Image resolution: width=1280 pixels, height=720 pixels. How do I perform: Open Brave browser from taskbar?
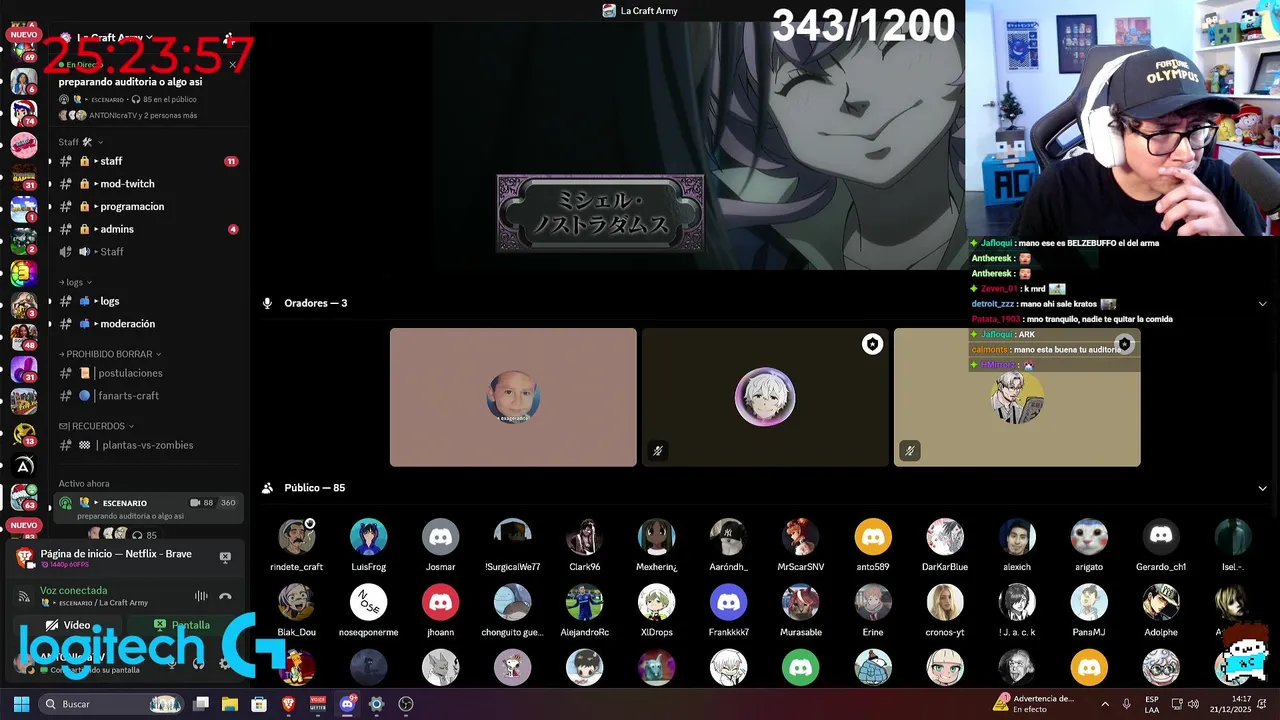[288, 704]
